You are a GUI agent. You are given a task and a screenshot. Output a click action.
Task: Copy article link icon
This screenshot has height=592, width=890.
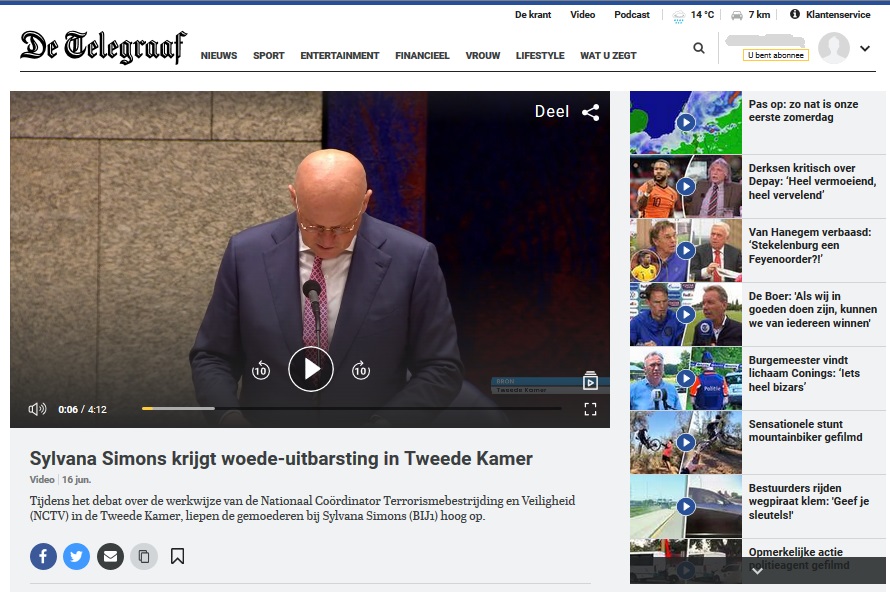coord(144,556)
